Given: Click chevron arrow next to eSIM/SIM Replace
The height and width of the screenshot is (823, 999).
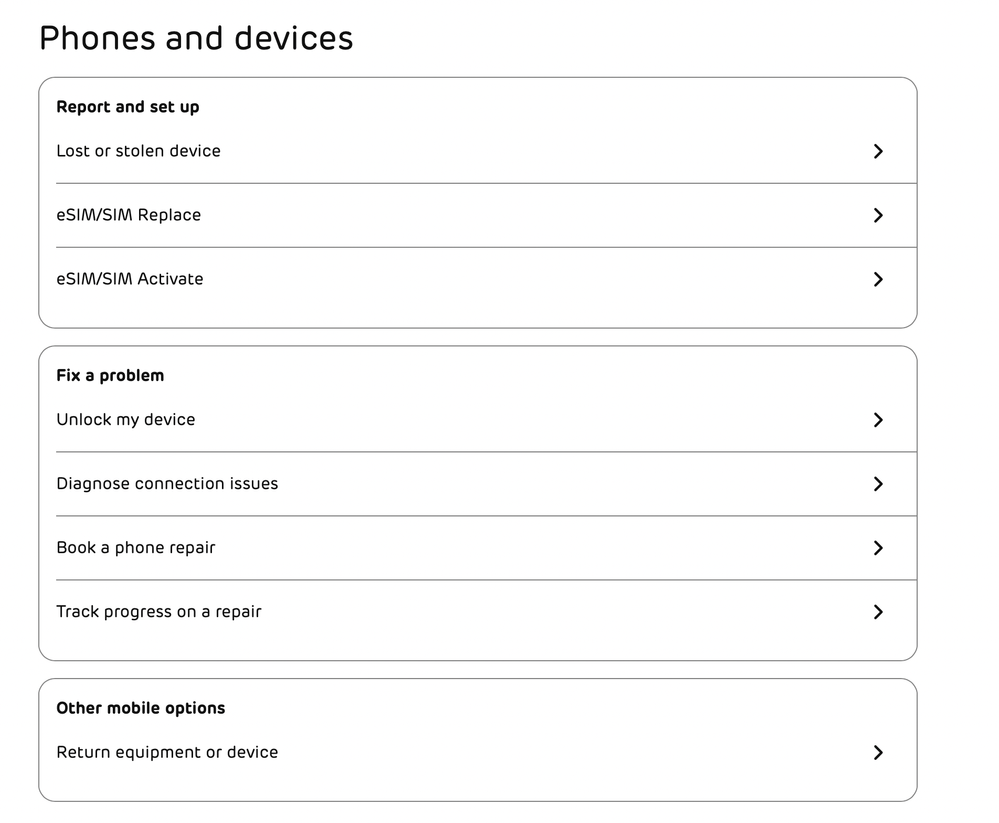Looking at the screenshot, I should pos(878,215).
